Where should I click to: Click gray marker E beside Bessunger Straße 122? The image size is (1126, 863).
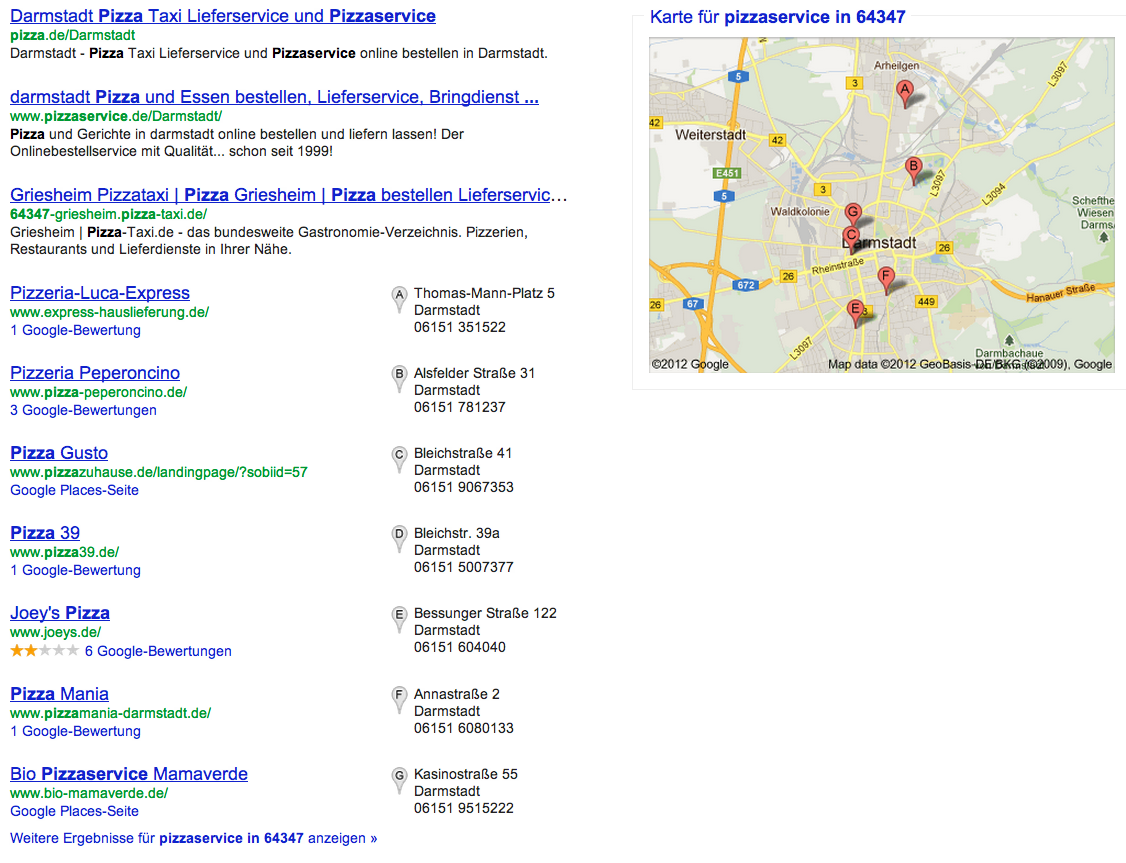coord(399,617)
